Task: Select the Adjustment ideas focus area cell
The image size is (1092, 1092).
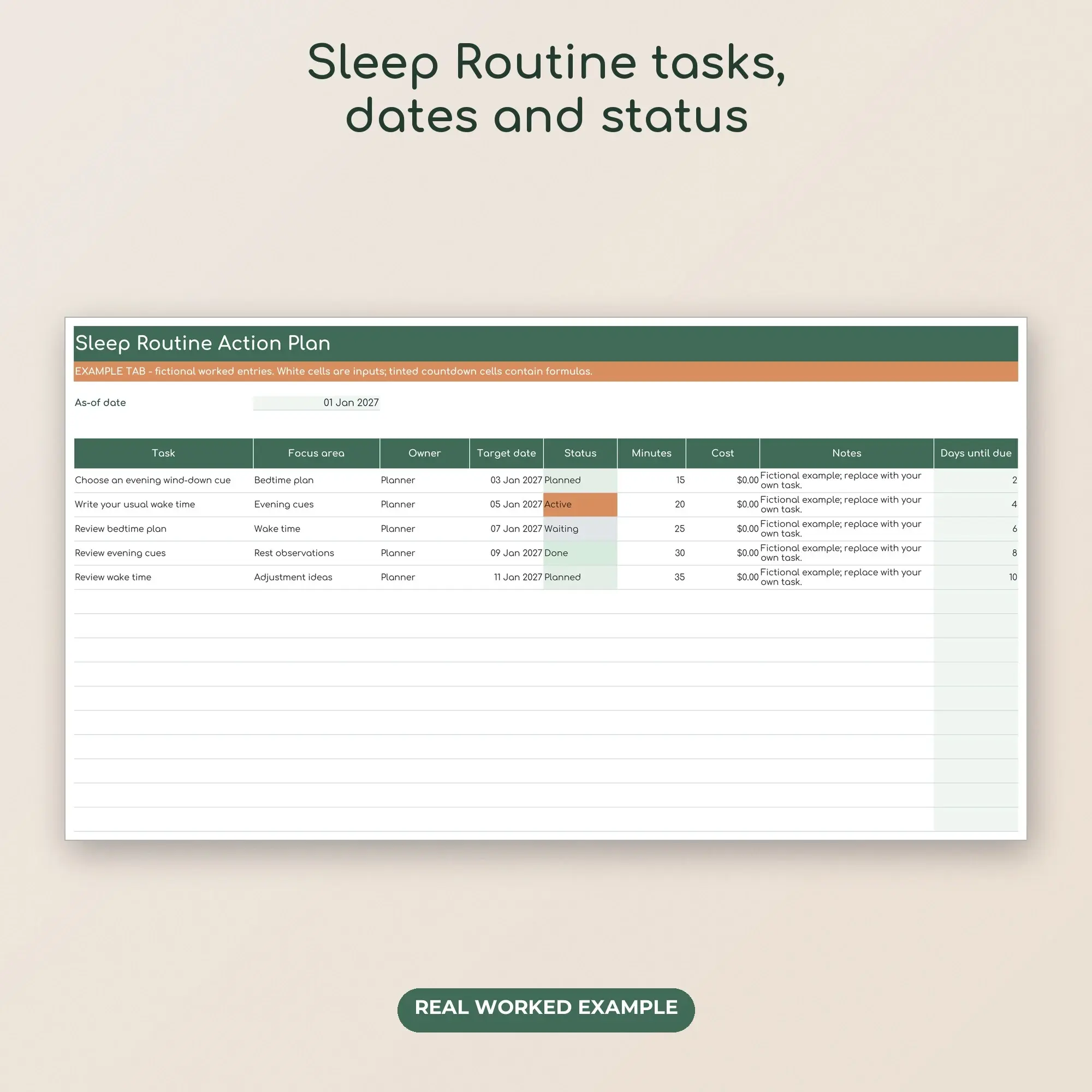Action: click(317, 578)
